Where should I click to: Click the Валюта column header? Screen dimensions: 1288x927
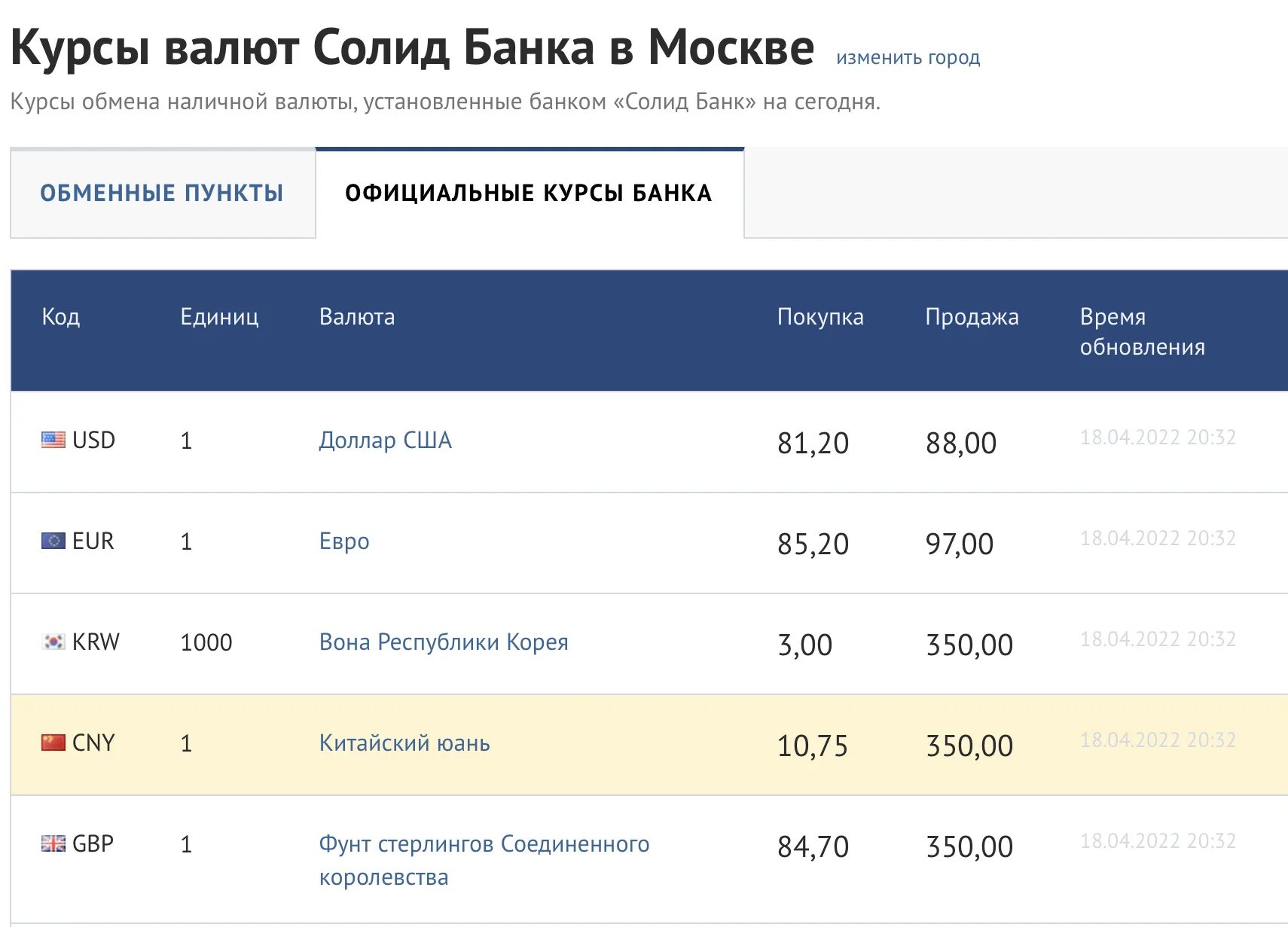[357, 316]
